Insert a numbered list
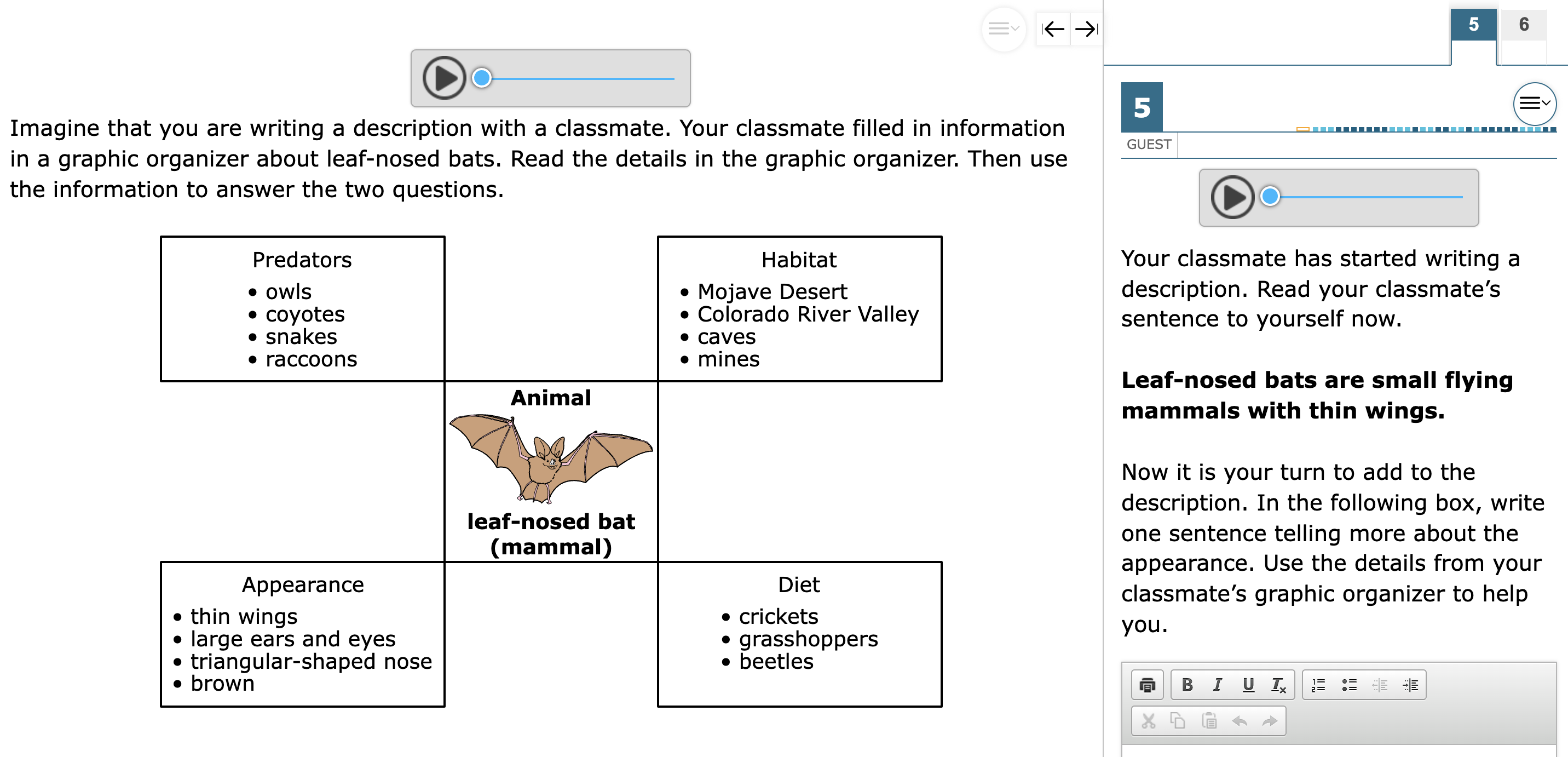 pyautogui.click(x=1318, y=685)
